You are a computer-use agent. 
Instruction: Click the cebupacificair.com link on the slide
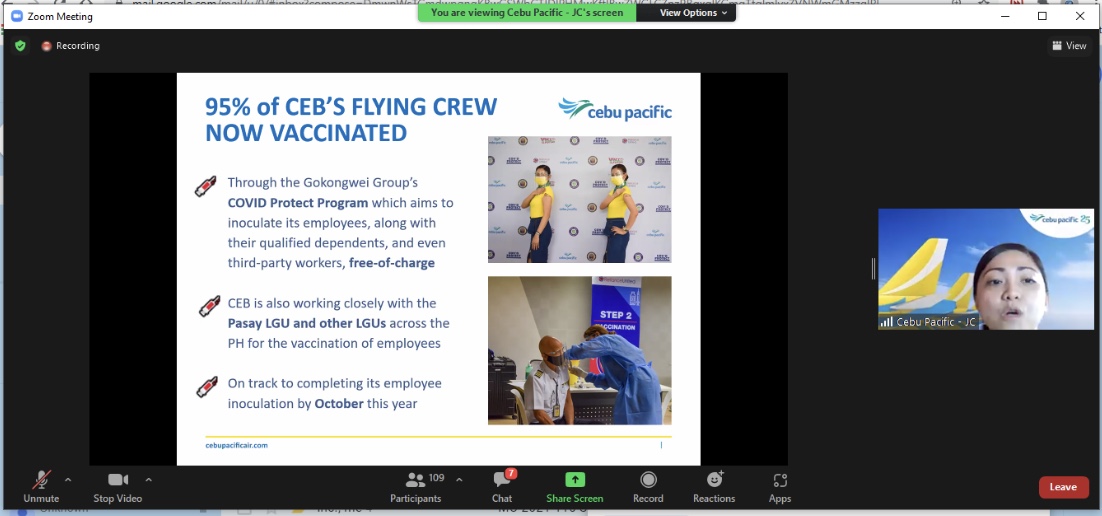[x=236, y=445]
